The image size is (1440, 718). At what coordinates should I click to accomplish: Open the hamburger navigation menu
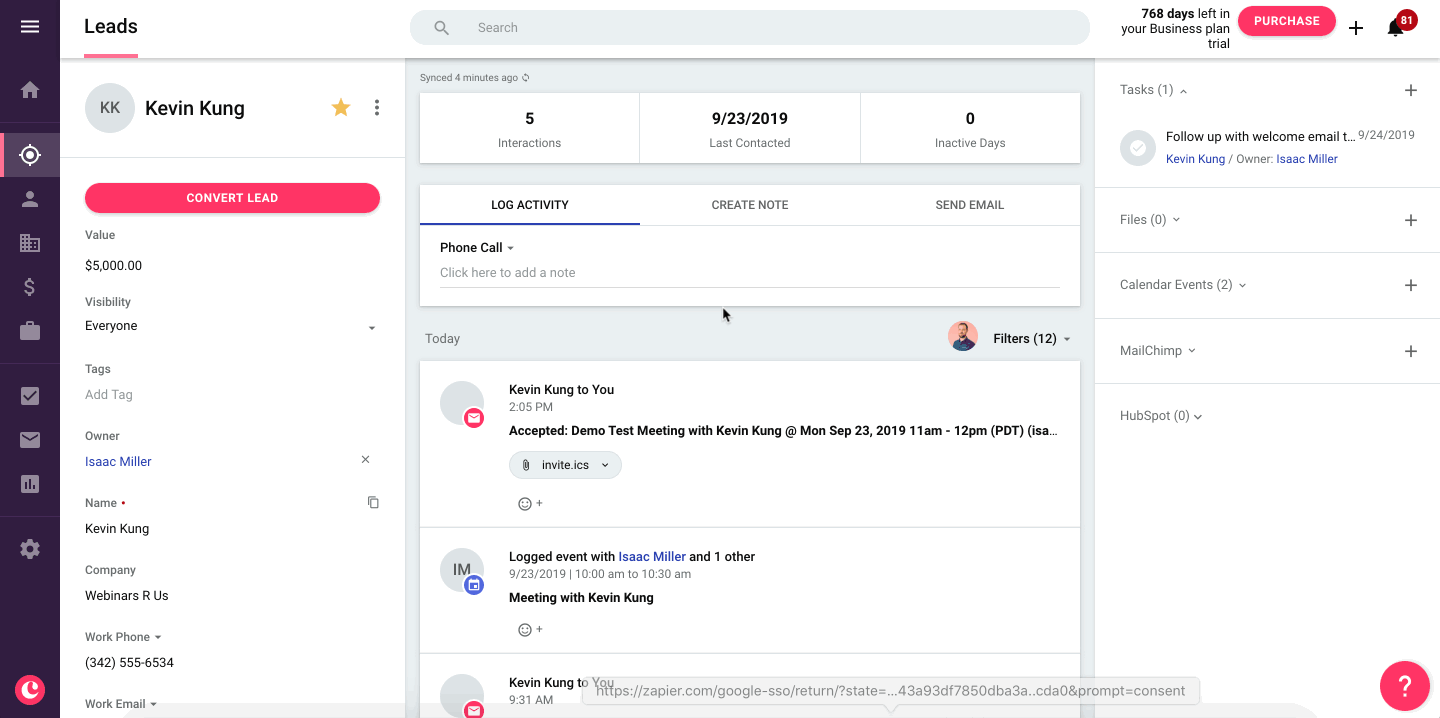30,27
